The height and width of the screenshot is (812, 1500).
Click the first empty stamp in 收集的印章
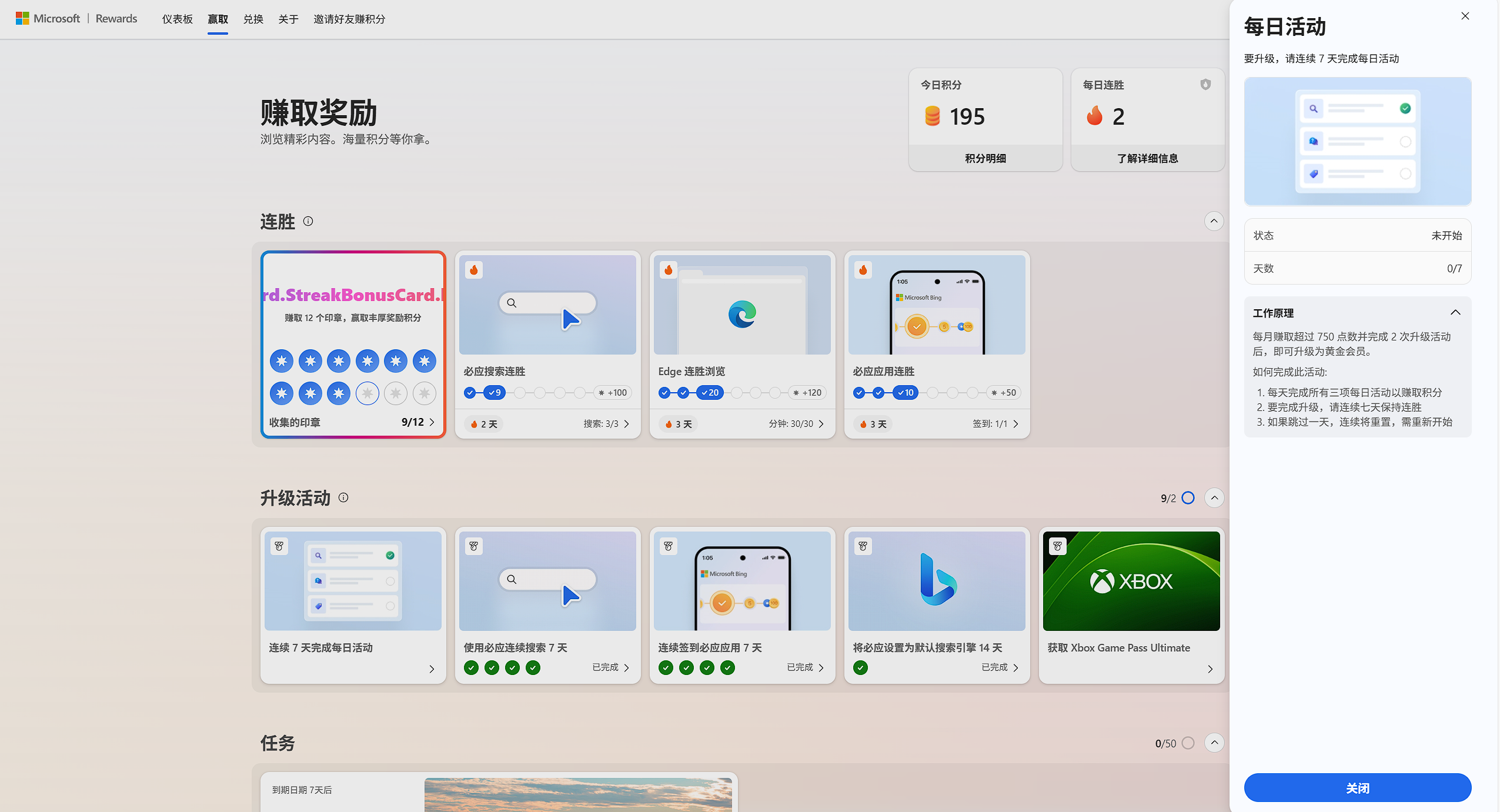tap(368, 393)
